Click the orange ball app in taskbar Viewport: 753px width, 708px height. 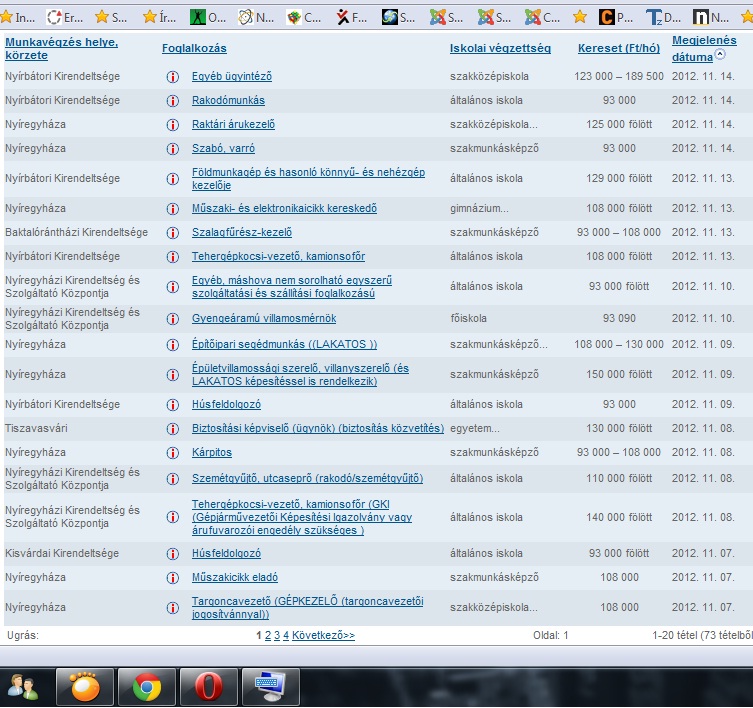pyautogui.click(x=85, y=687)
